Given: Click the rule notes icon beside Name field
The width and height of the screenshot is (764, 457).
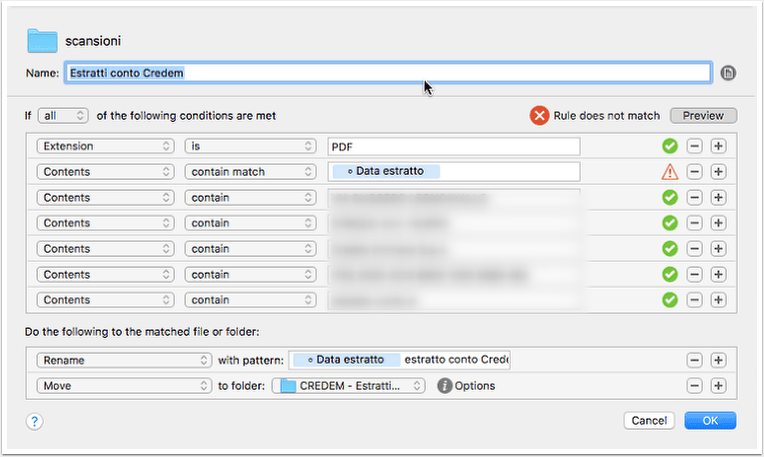Looking at the screenshot, I should click(728, 73).
